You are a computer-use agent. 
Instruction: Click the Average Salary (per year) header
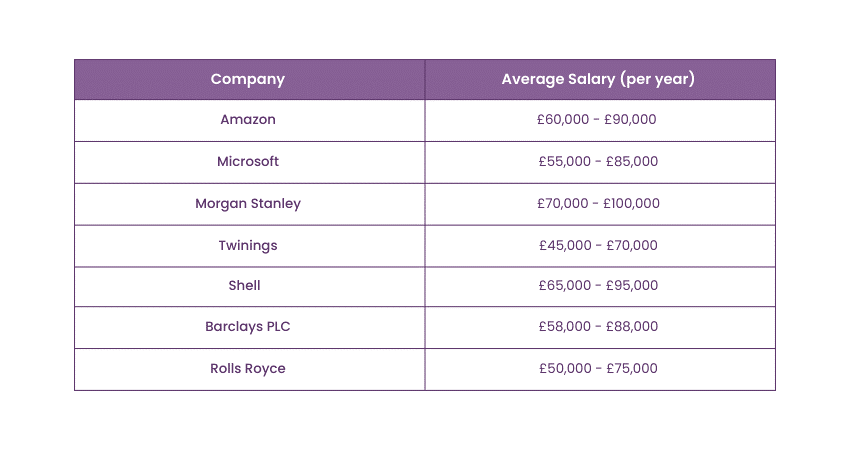click(x=598, y=80)
